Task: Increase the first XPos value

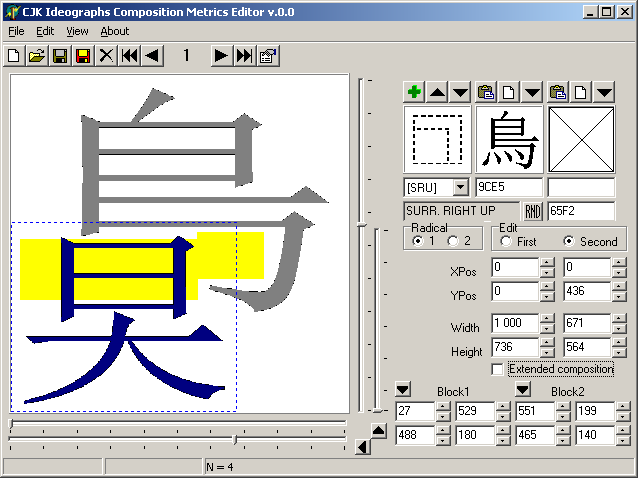Action: 546,263
